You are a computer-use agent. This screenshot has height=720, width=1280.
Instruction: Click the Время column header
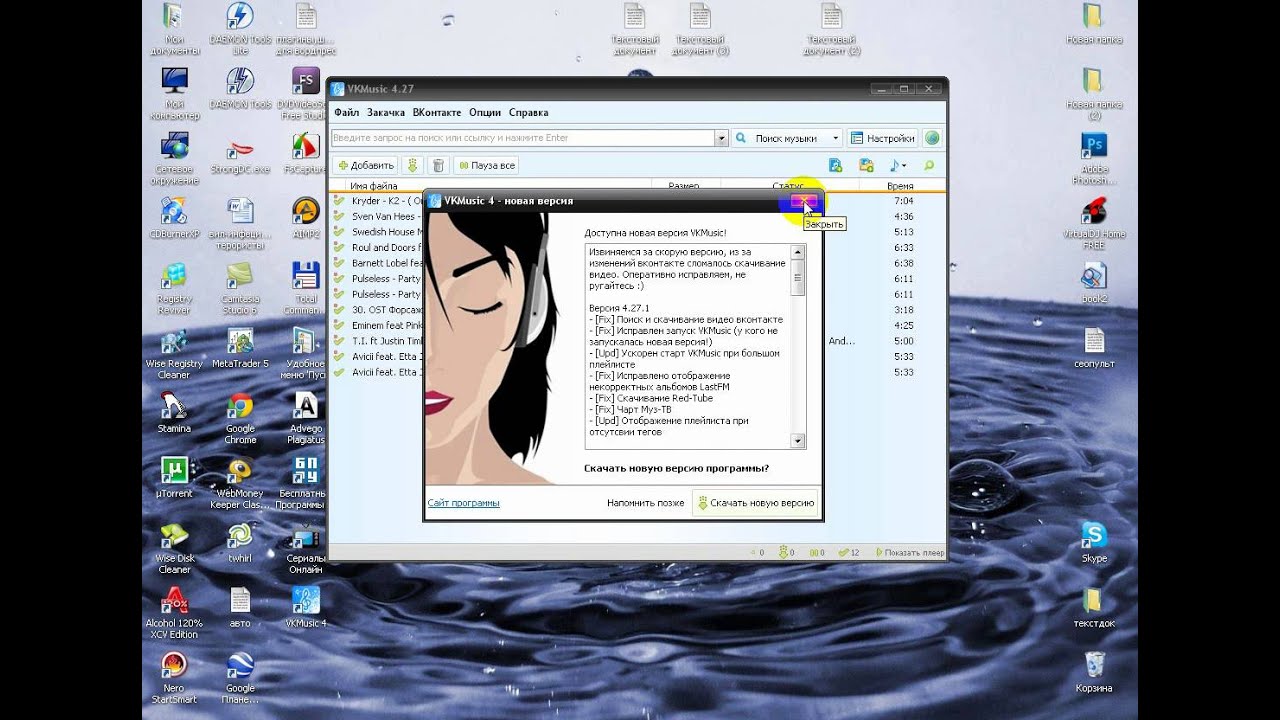(x=900, y=186)
